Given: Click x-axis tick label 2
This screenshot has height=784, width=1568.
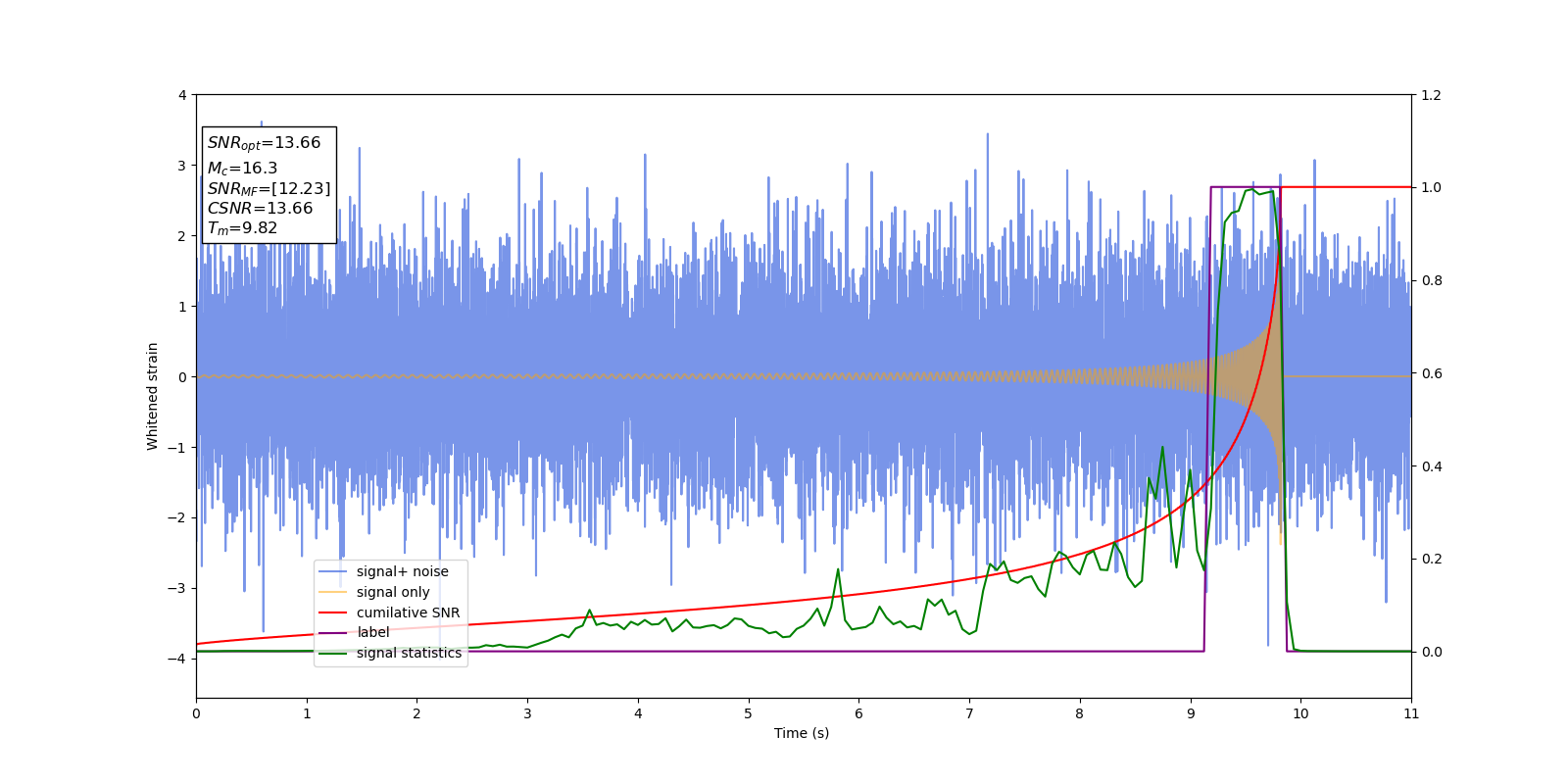Looking at the screenshot, I should (416, 713).
